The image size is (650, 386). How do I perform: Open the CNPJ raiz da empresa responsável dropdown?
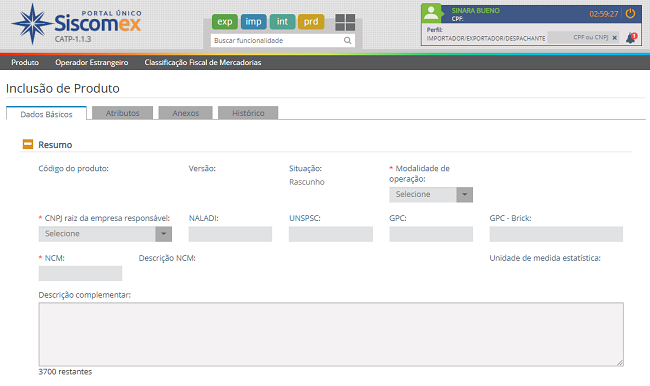[105, 234]
